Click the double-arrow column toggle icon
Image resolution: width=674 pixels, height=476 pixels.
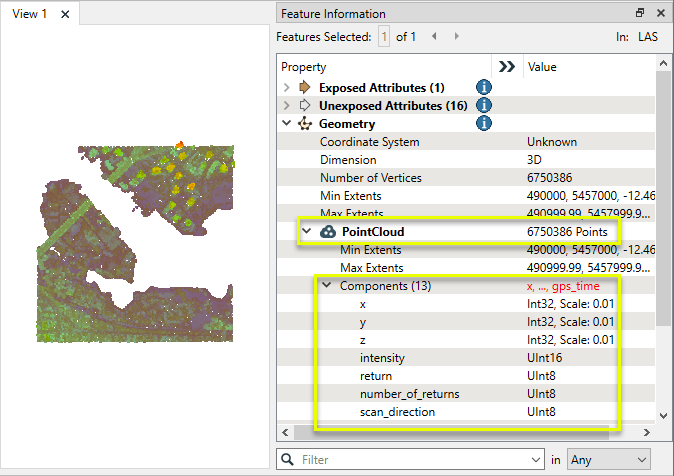coord(507,67)
